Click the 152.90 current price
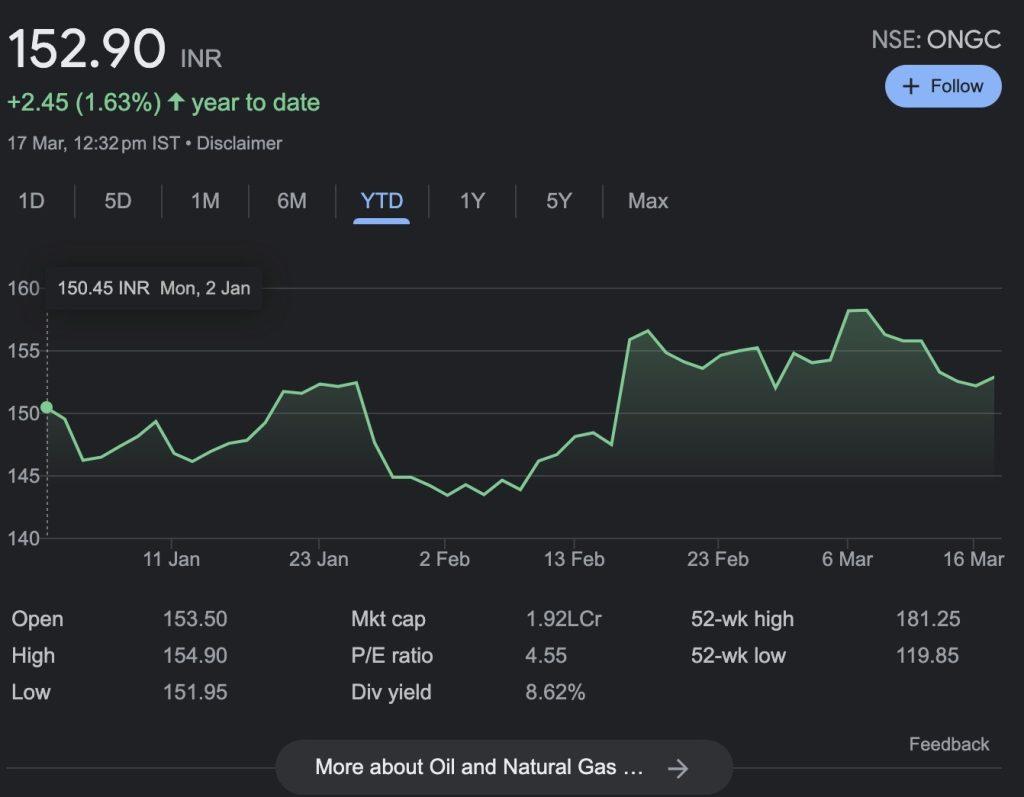This screenshot has height=797, width=1024. [x=86, y=48]
